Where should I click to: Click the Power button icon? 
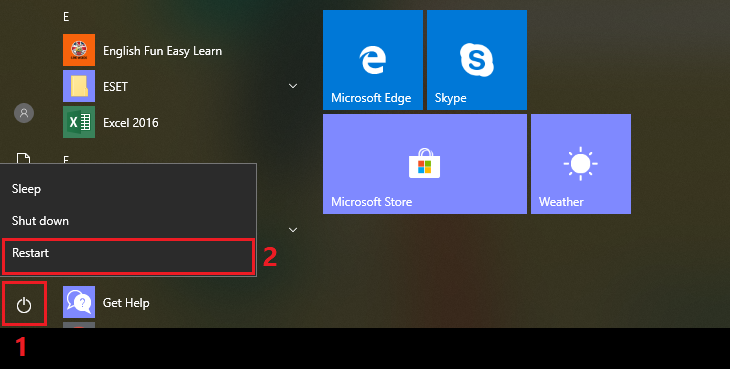pyautogui.click(x=24, y=305)
